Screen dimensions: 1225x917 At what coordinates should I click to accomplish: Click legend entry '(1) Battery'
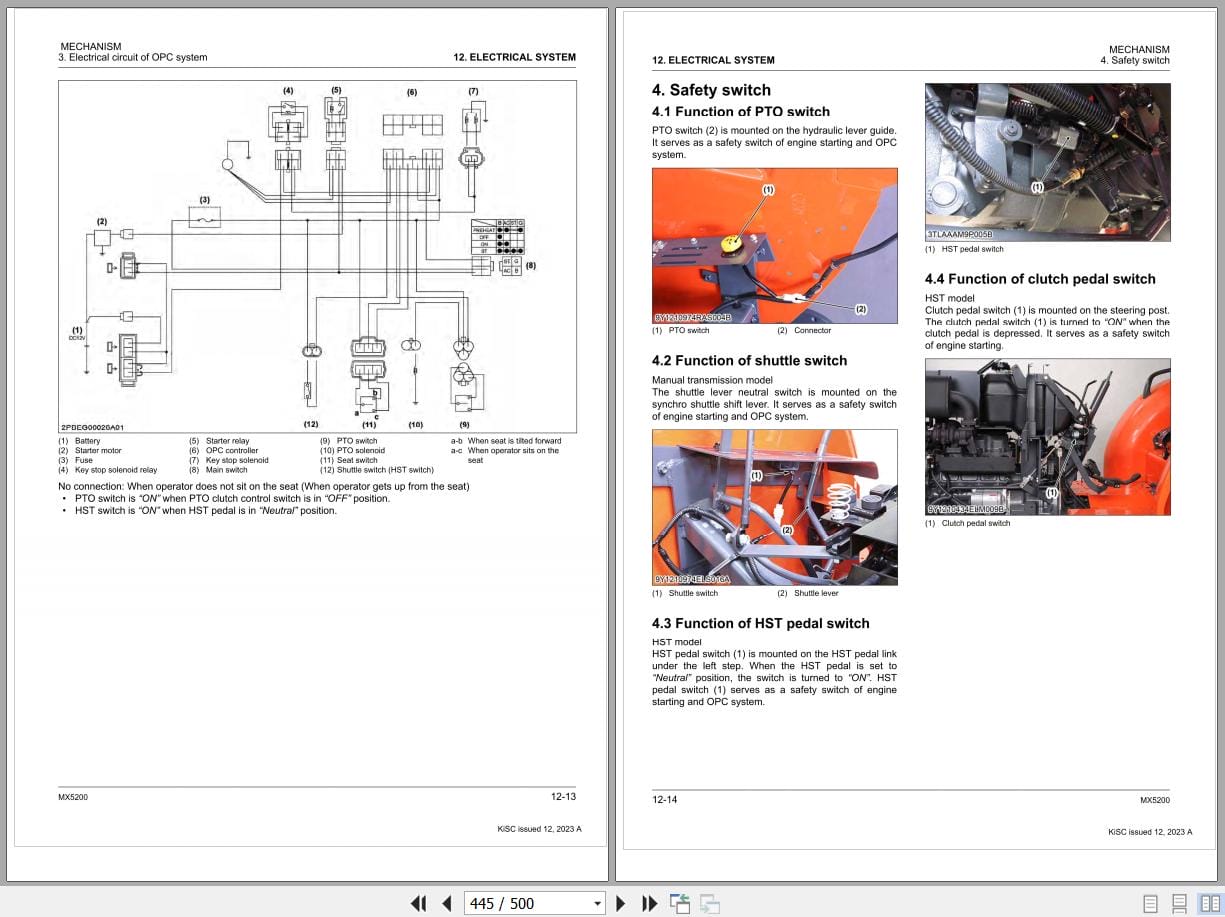79,441
